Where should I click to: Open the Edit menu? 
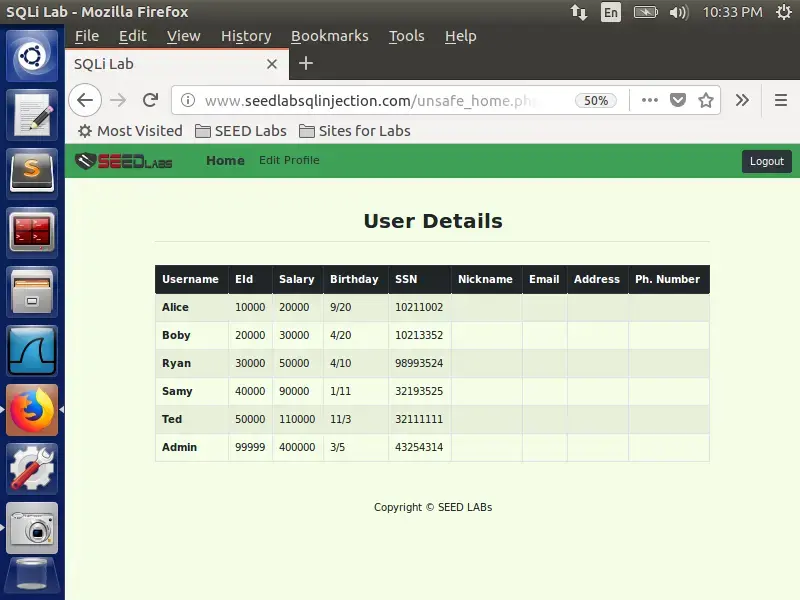click(x=133, y=36)
